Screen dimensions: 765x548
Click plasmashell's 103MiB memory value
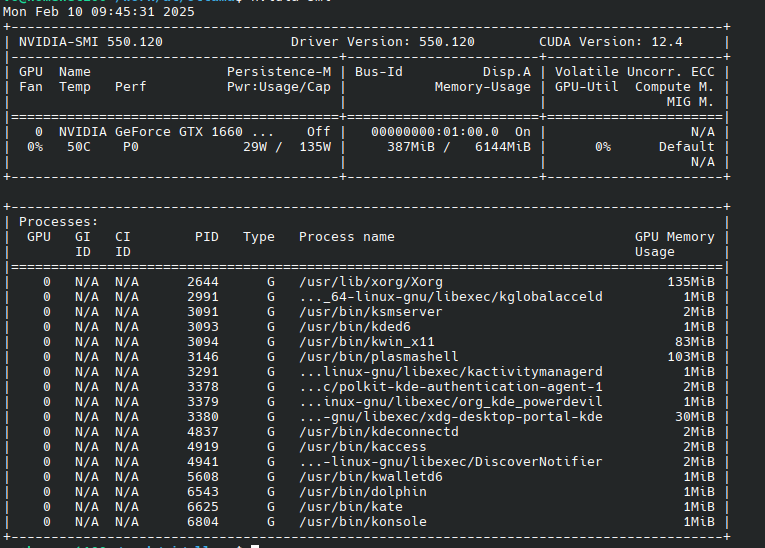pyautogui.click(x=691, y=357)
